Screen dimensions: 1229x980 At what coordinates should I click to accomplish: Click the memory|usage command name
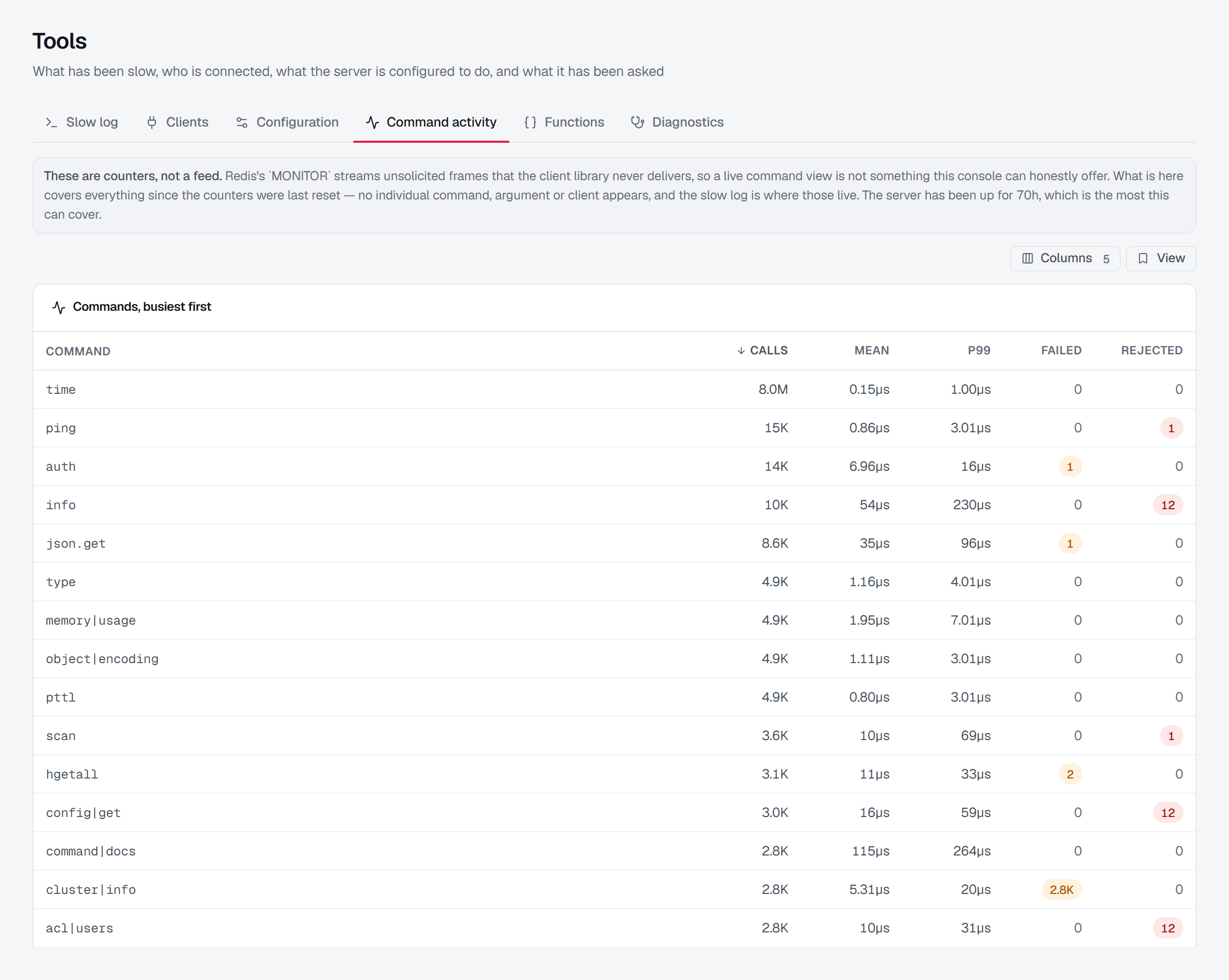(91, 620)
